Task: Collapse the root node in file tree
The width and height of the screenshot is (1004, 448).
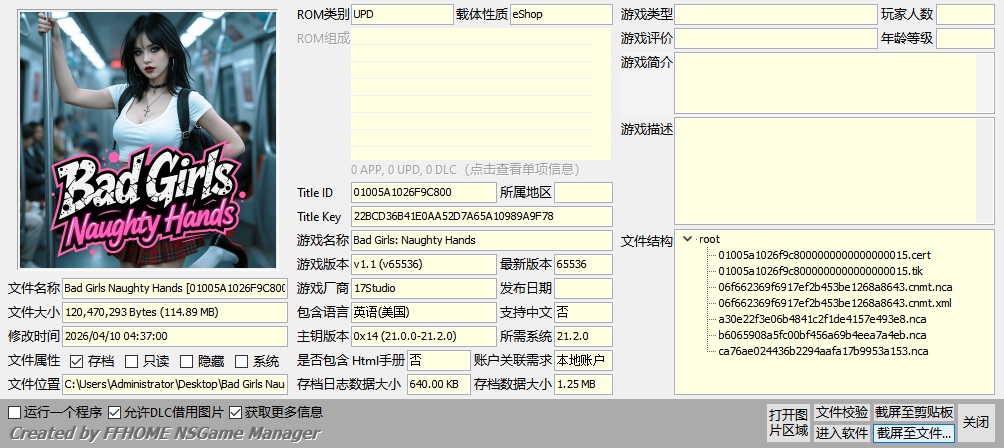Action: [x=686, y=239]
